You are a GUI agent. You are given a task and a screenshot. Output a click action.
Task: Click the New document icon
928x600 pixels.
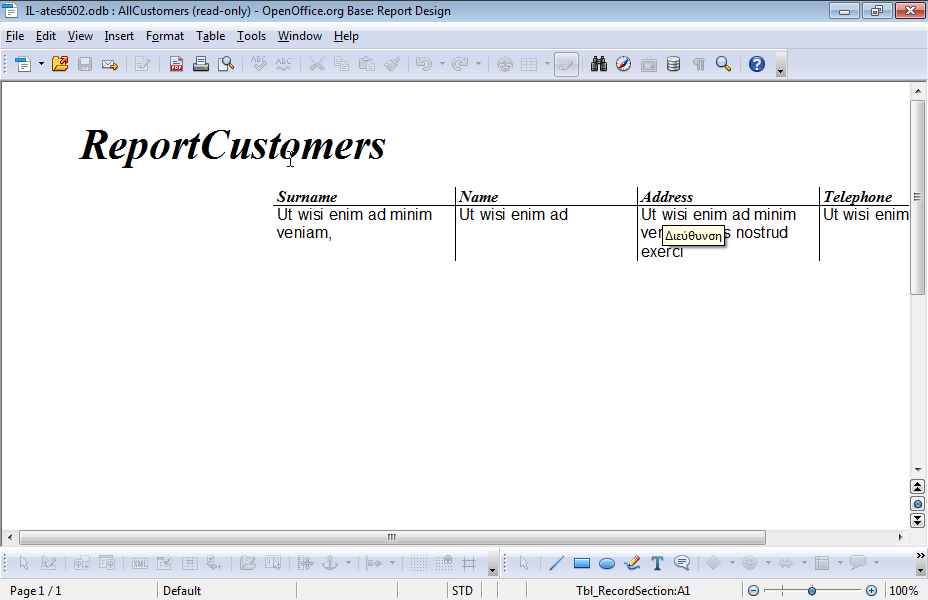[23, 64]
